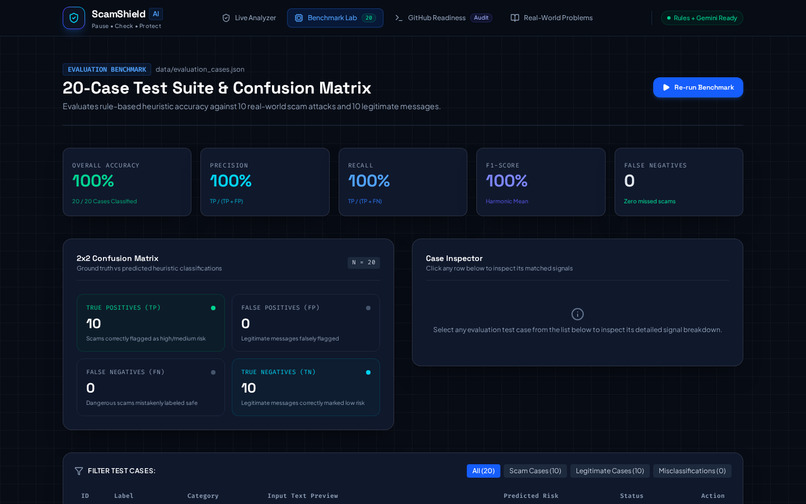Click the GitHub Readiness terminal icon
Image resolution: width=806 pixels, height=504 pixels.
click(x=398, y=18)
